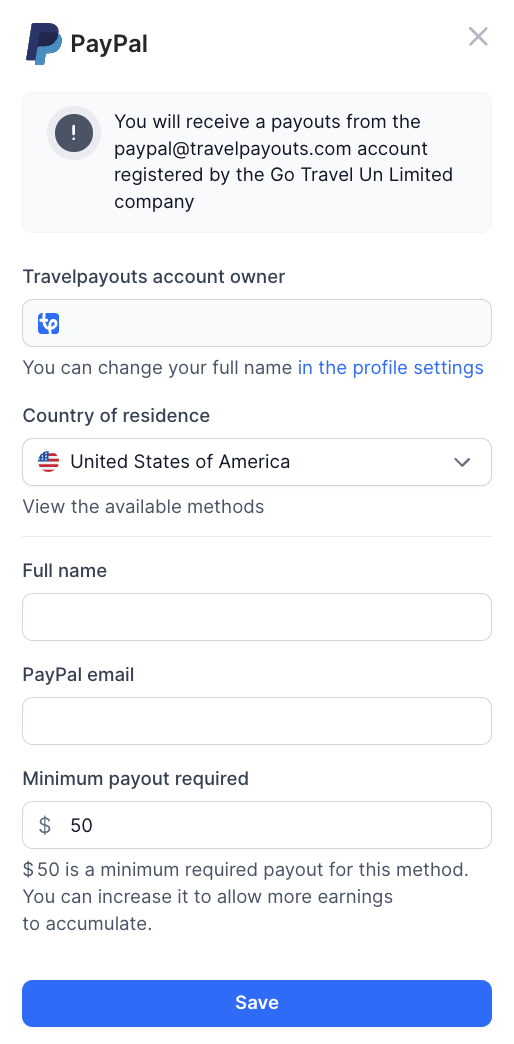Click the PayPal title text
Screen dimensions: 514x1044
[x=109, y=45]
